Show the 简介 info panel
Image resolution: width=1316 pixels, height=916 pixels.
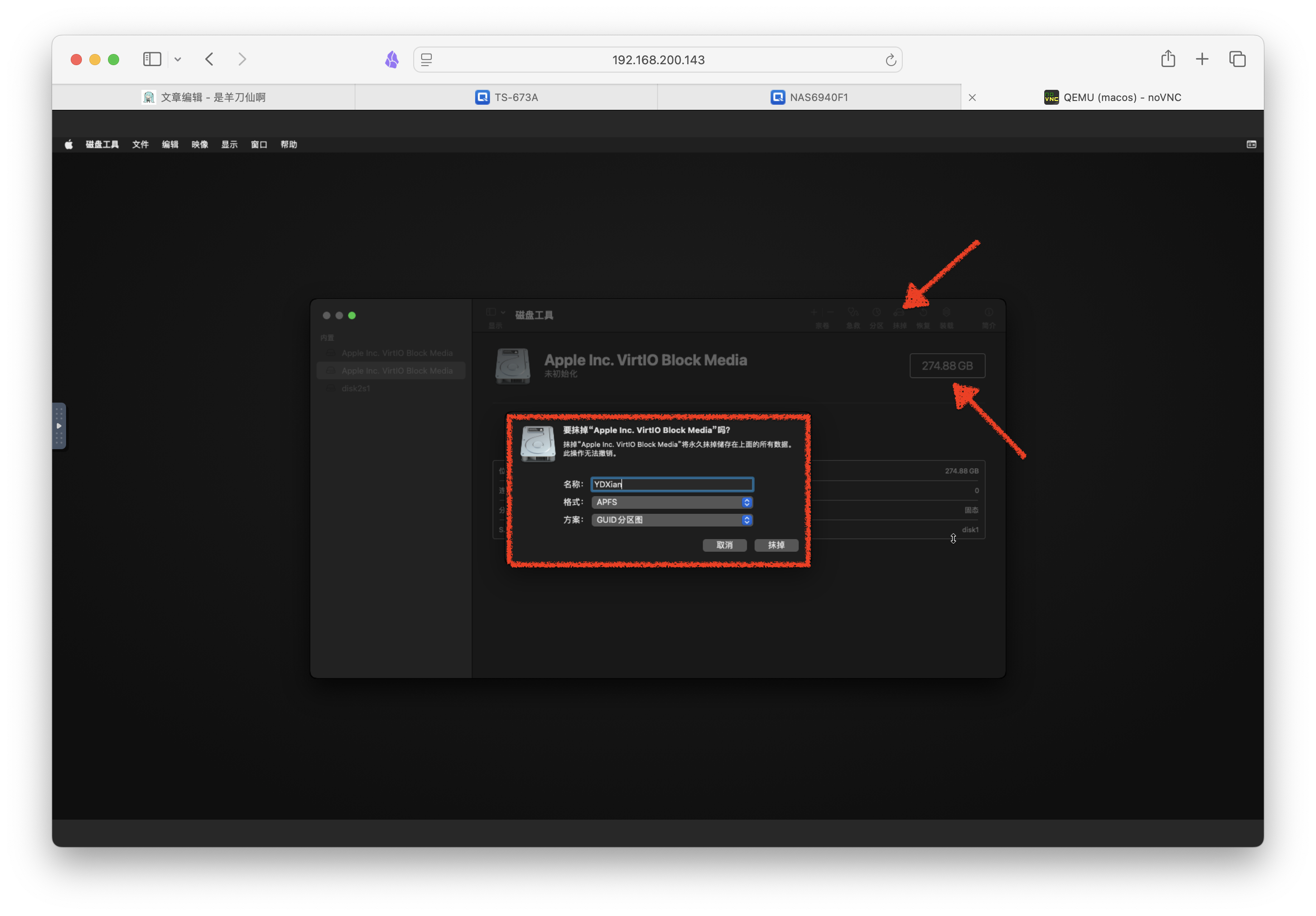[989, 317]
